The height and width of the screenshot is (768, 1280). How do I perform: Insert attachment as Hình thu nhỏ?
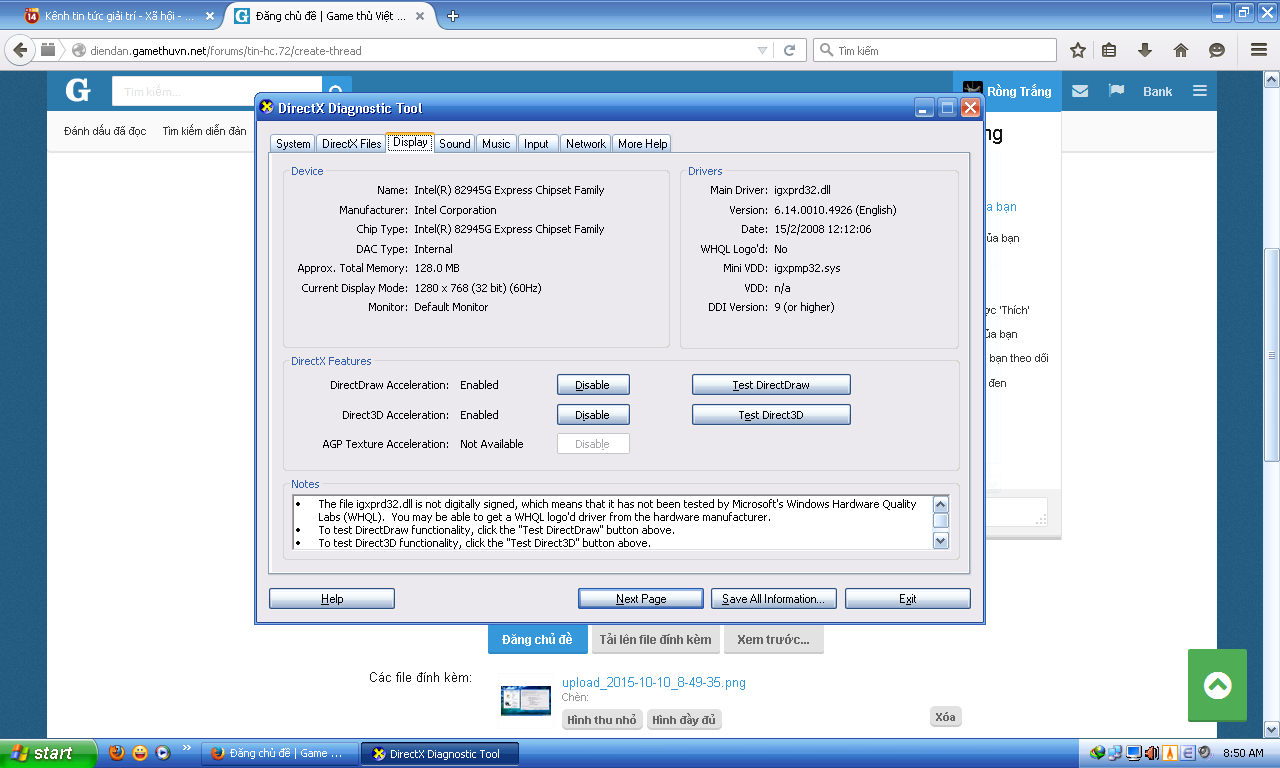tap(602, 720)
